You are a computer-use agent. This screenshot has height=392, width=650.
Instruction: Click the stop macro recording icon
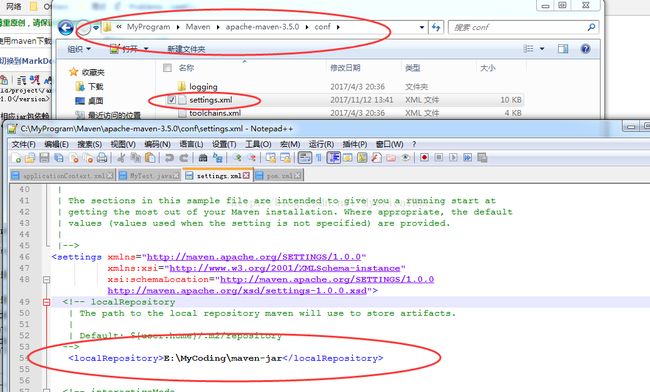click(x=439, y=157)
